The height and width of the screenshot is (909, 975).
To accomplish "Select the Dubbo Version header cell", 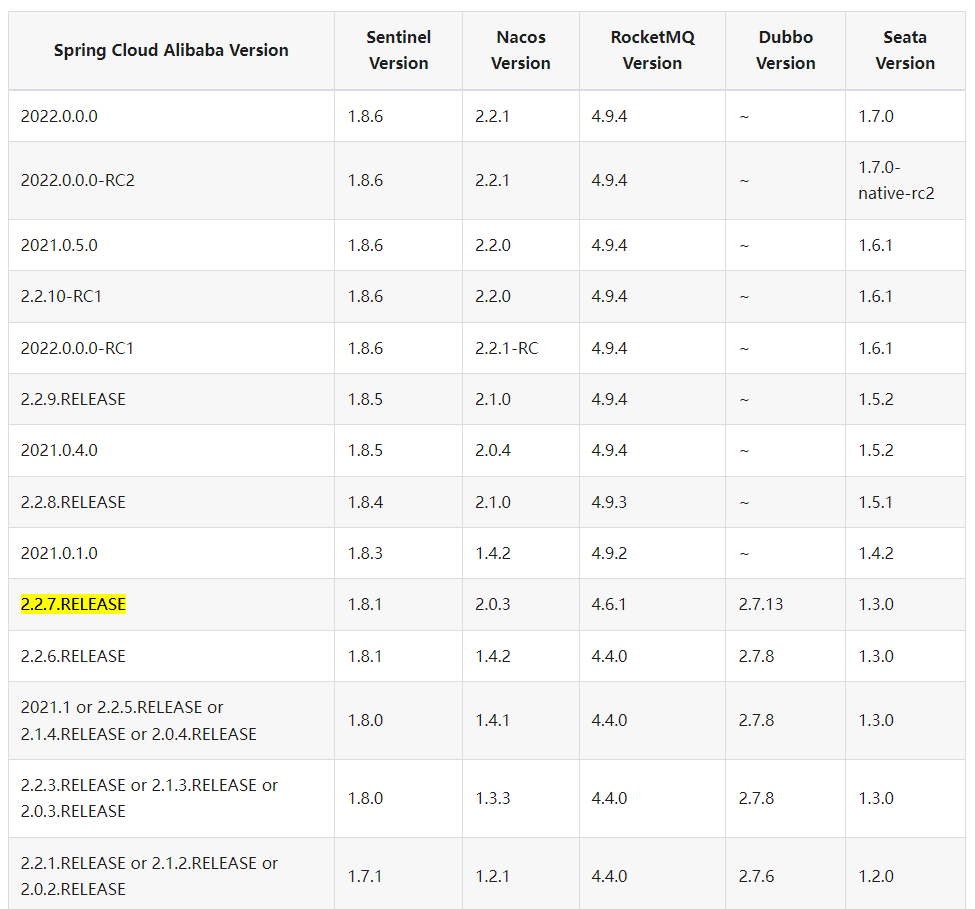I will point(785,50).
